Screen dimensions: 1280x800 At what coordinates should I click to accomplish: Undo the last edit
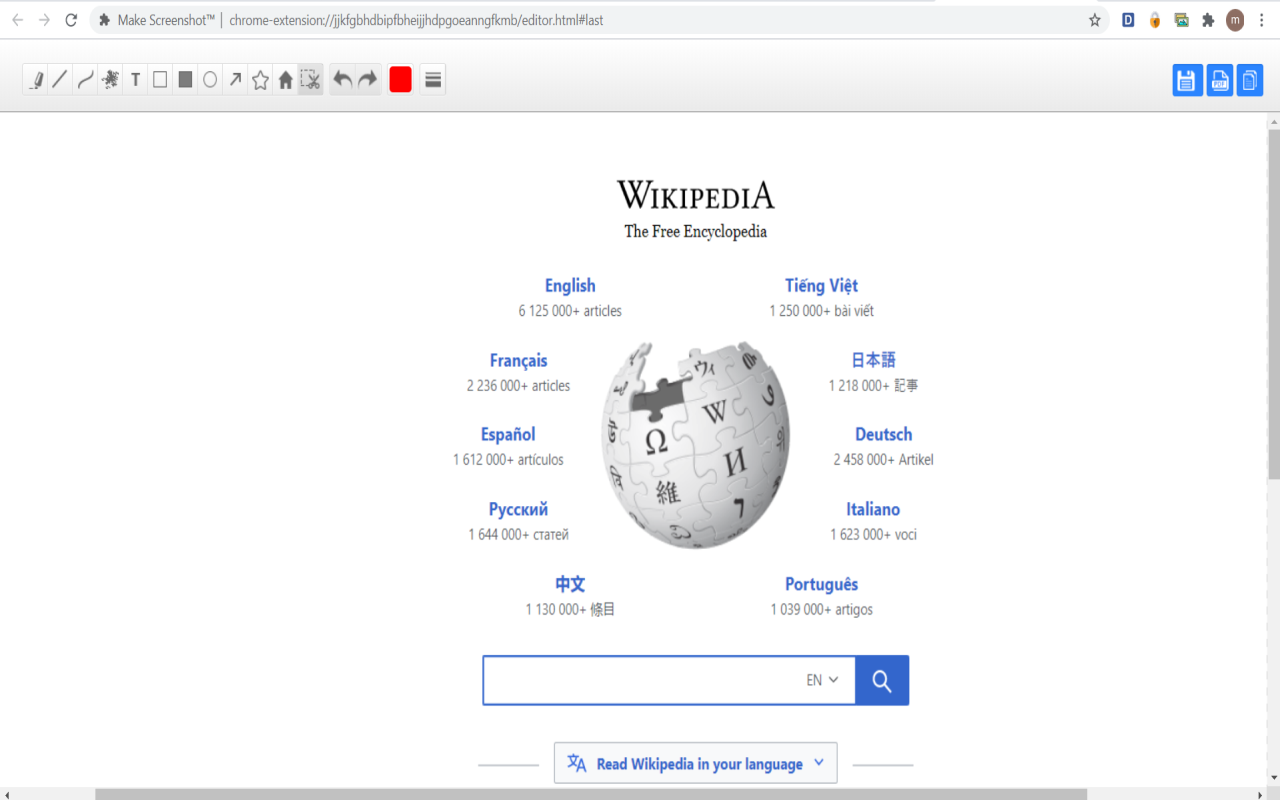(x=343, y=80)
